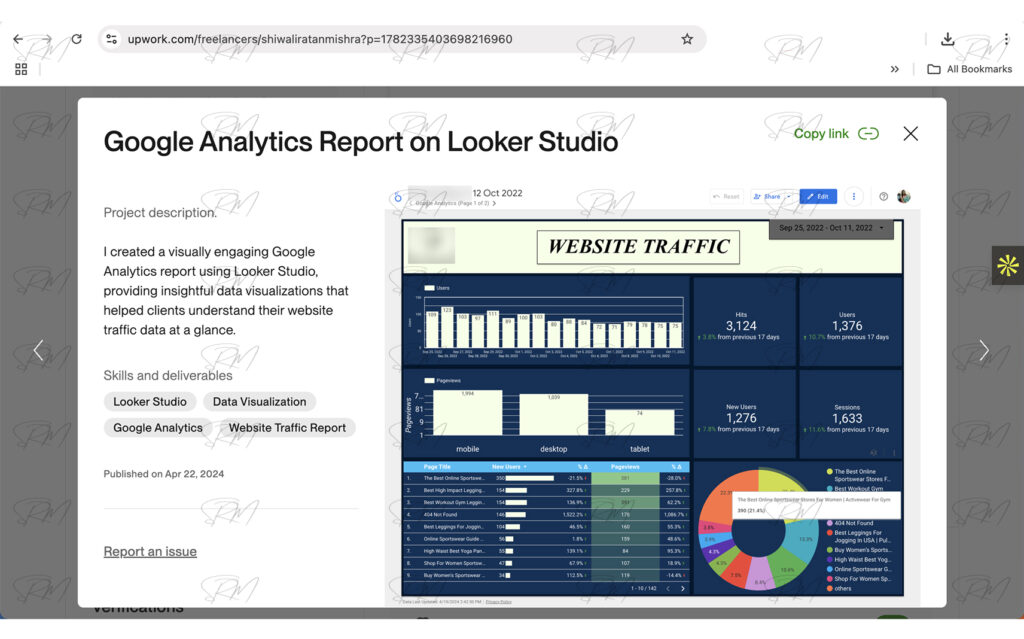Go back using the browser back arrow
The image size is (1024, 639).
click(18, 39)
